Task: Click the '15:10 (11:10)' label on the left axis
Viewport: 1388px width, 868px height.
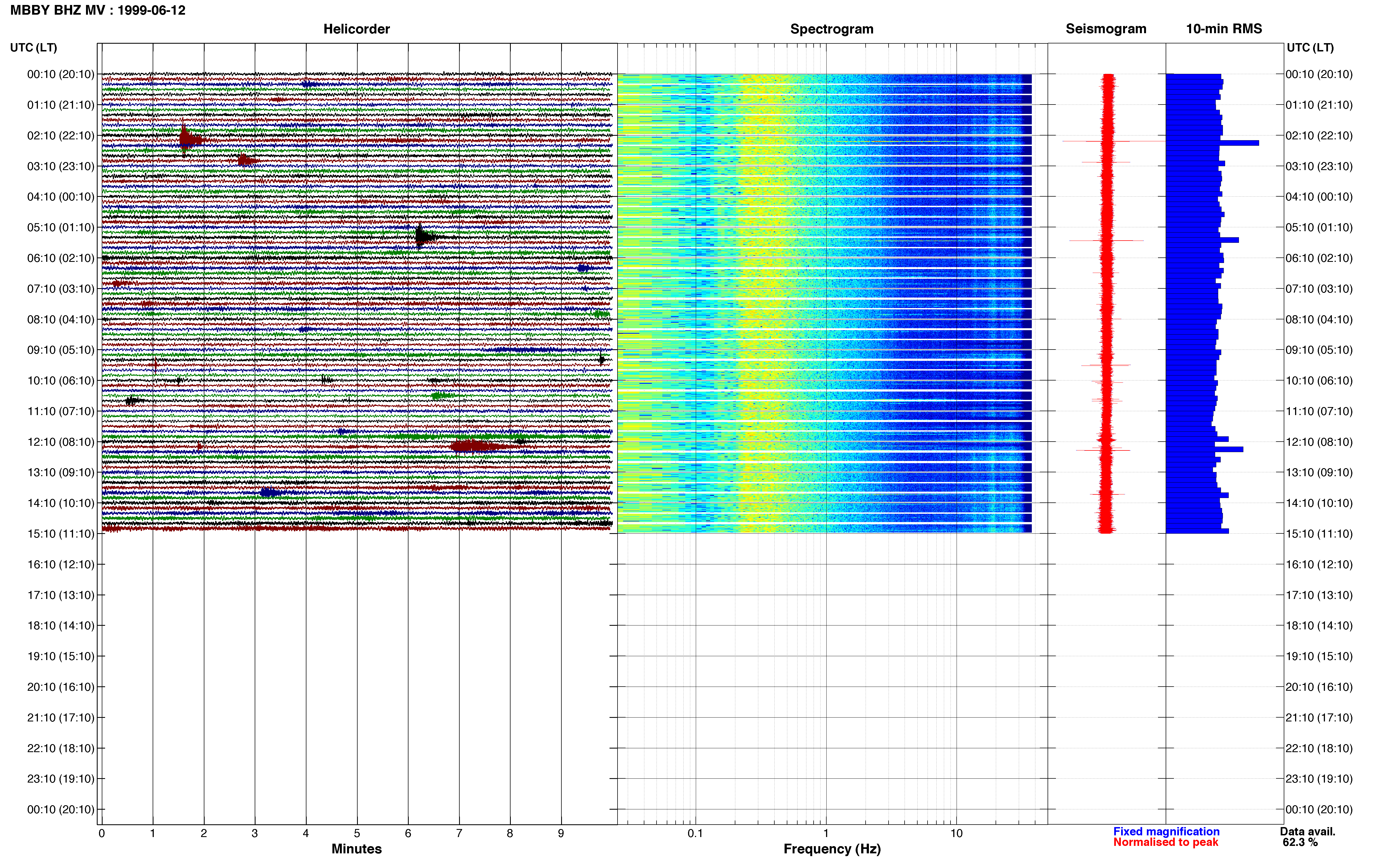Action: (61, 534)
